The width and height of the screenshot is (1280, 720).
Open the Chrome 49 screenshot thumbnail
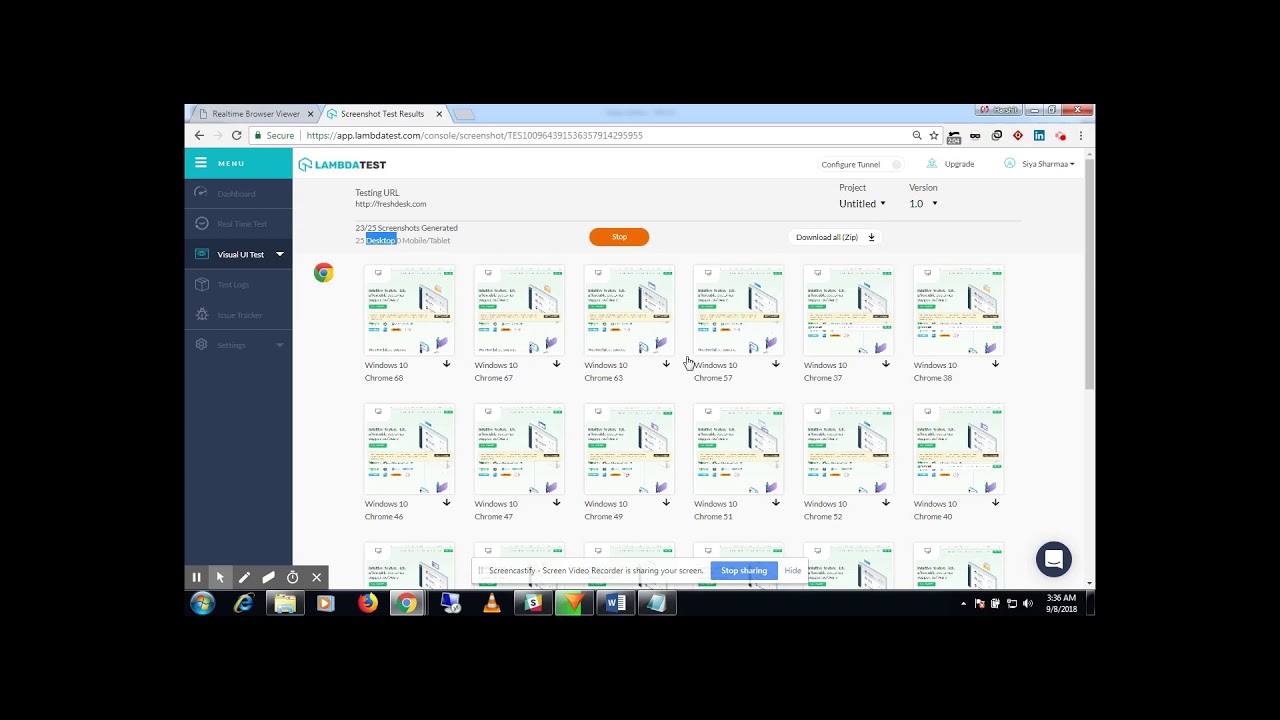click(629, 449)
